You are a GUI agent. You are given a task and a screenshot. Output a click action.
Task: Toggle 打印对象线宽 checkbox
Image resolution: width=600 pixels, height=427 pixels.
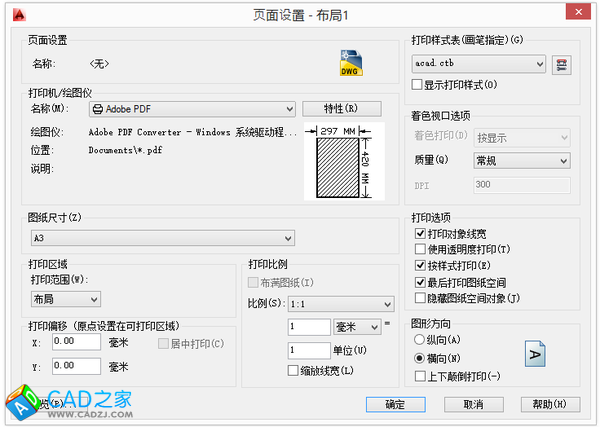tap(420, 233)
